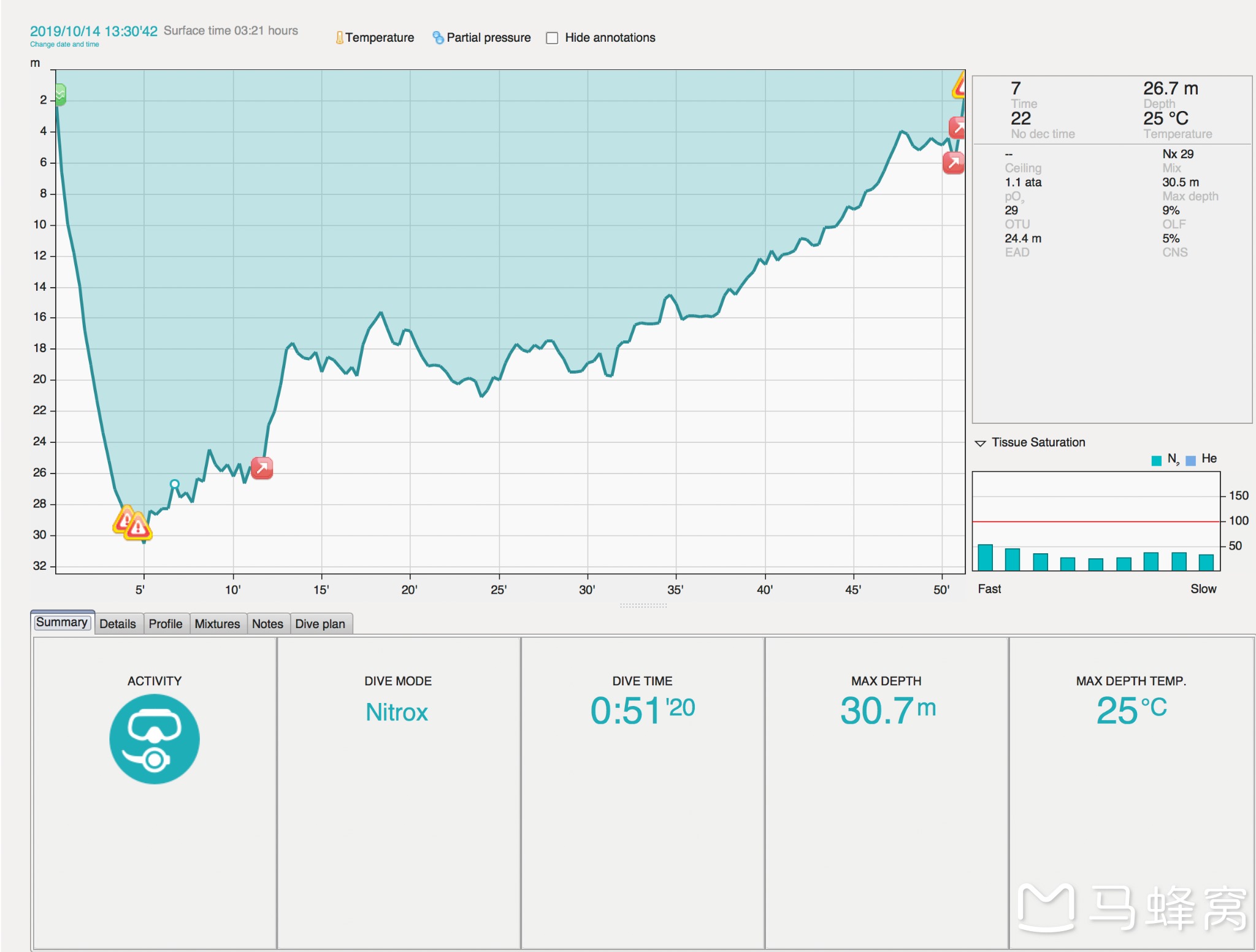The width and height of the screenshot is (1256, 952).
Task: Click the He legend color swatch
Action: coord(1191,461)
